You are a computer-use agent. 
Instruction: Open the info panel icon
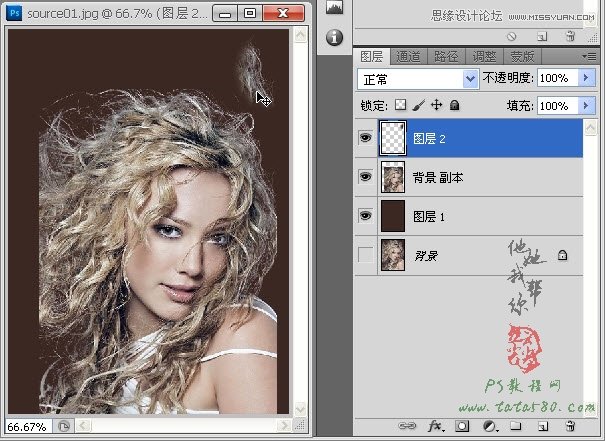(334, 37)
